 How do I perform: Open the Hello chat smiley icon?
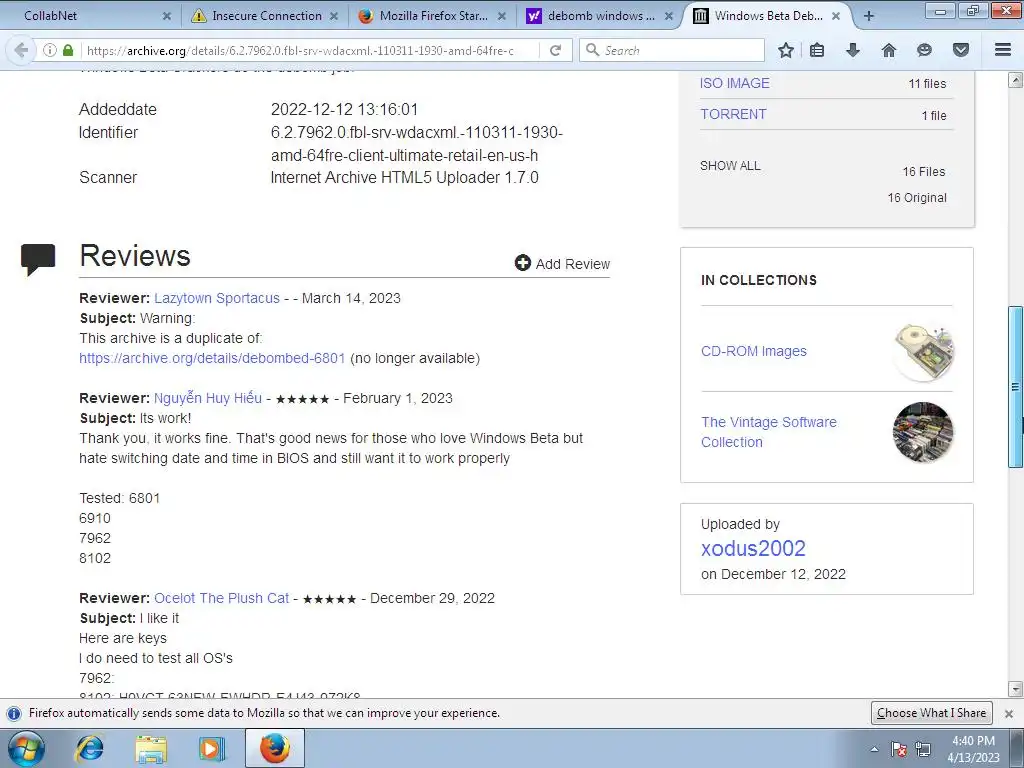(924, 50)
